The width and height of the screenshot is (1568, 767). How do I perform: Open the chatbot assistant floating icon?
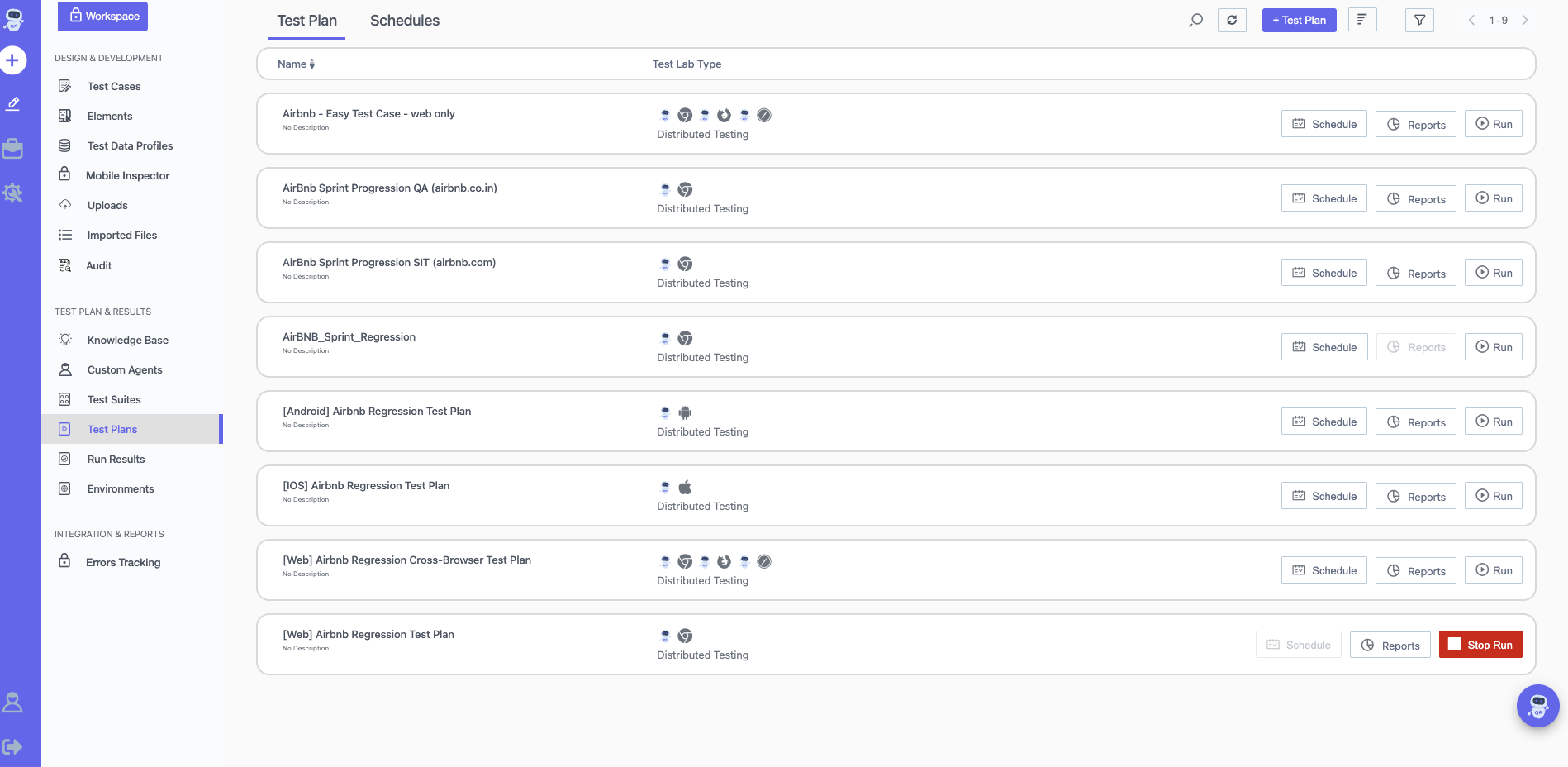click(x=1537, y=706)
